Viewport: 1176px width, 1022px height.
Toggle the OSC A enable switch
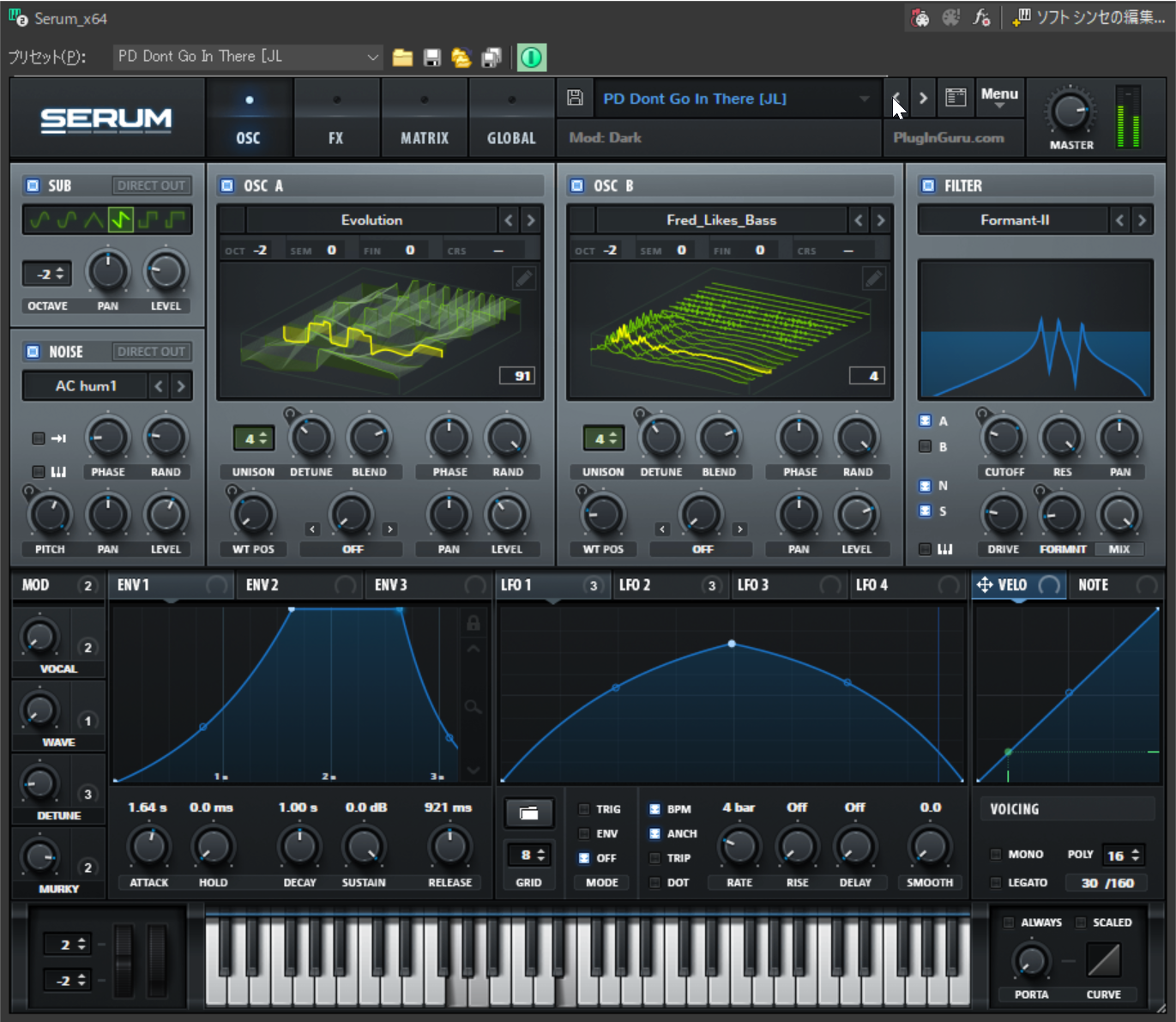coord(227,185)
